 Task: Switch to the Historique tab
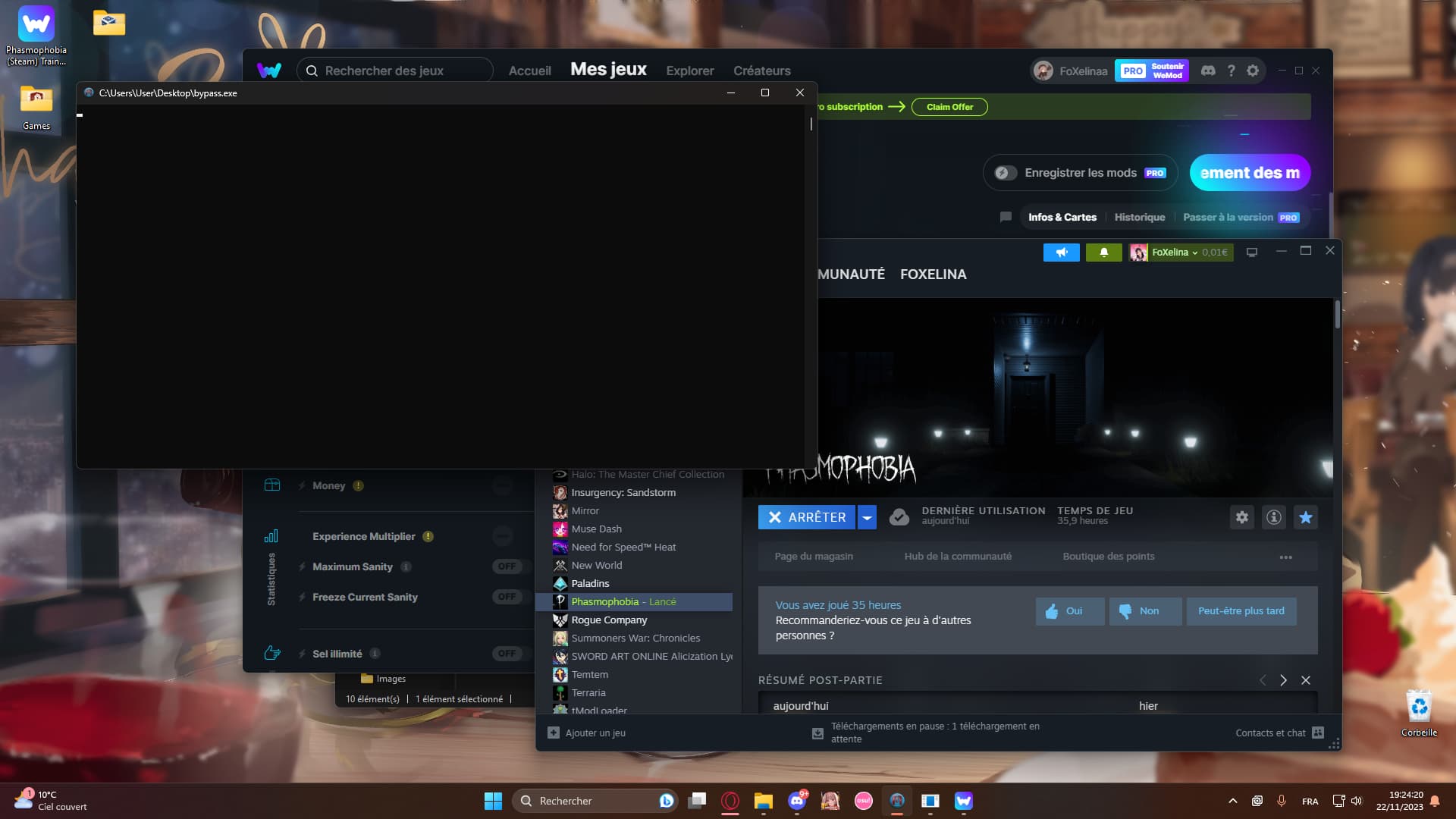point(1139,217)
